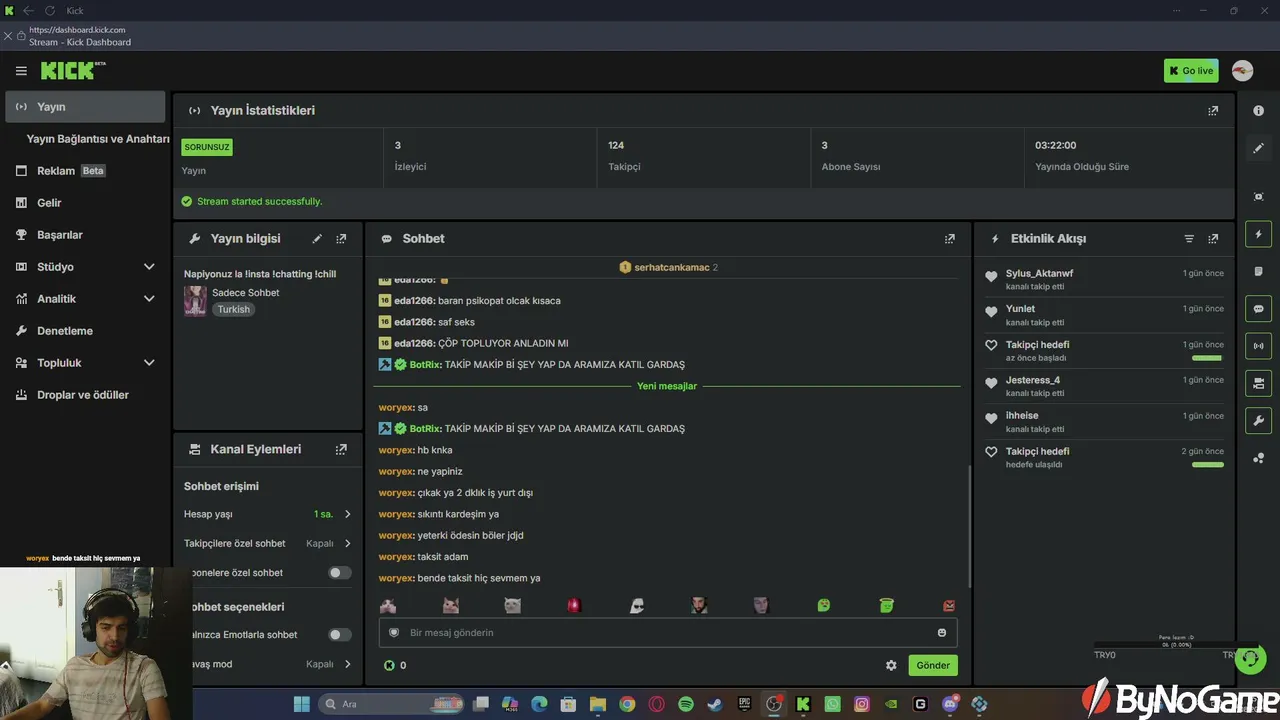
Task: Toggle the Abonelere özel sohbet switch
Action: coord(340,573)
